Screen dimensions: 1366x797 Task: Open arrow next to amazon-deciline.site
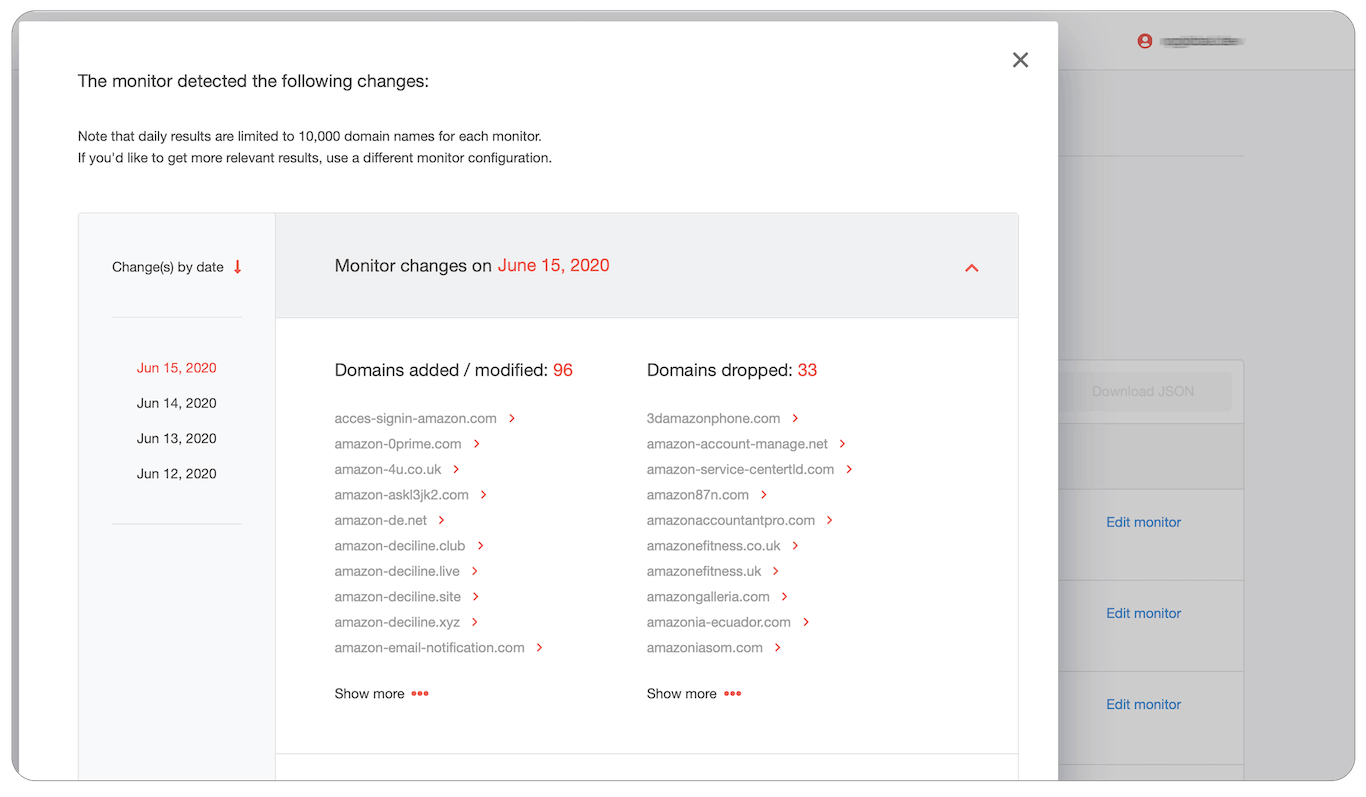(476, 597)
